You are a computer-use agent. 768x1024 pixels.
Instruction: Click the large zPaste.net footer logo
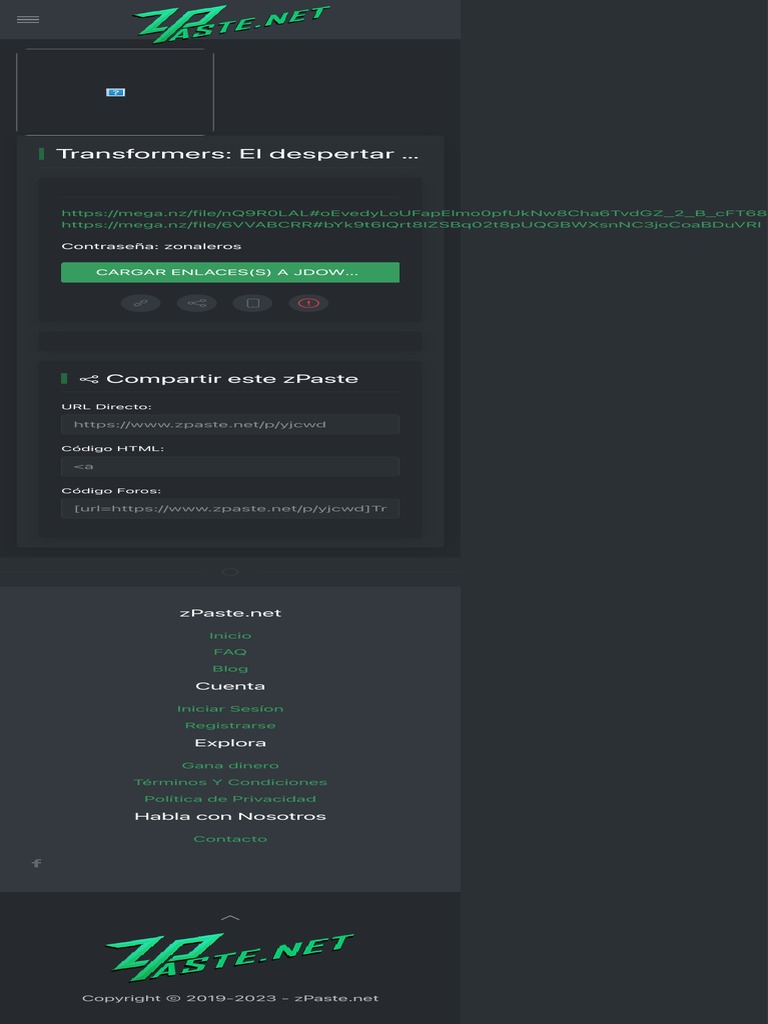[x=230, y=957]
